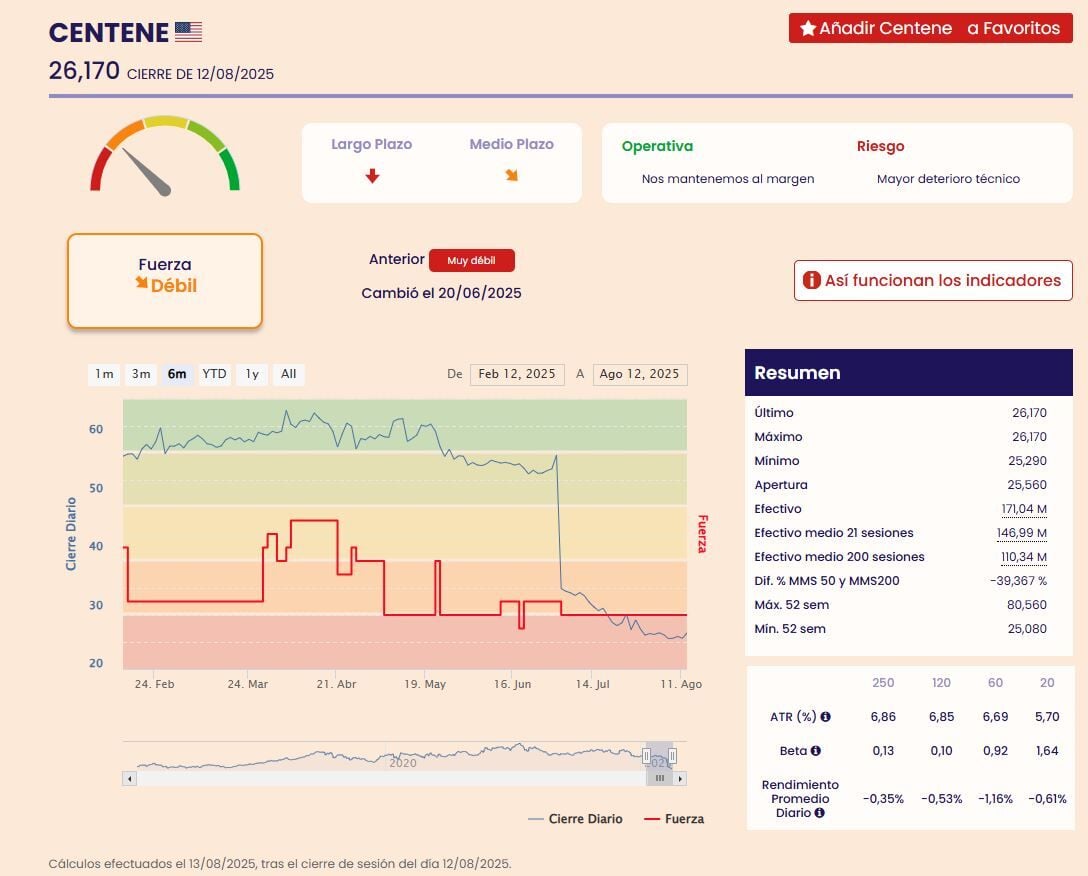The image size is (1088, 876).
Task: Click the Resumen header
Action: (909, 373)
